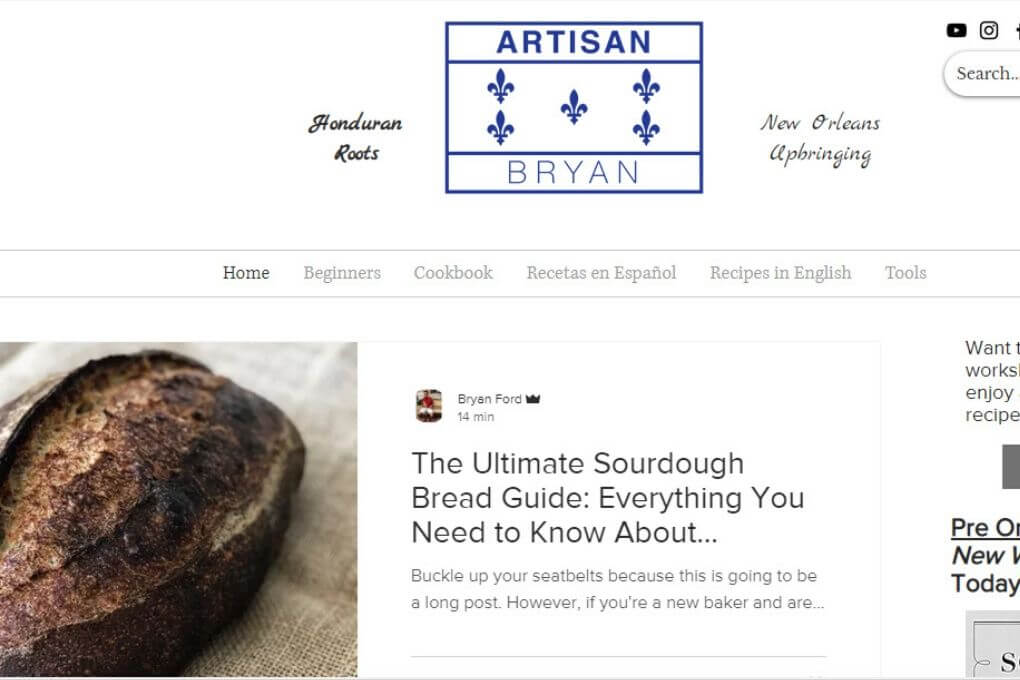Viewport: 1020px width, 680px height.
Task: Click the Search input field
Action: (x=982, y=74)
